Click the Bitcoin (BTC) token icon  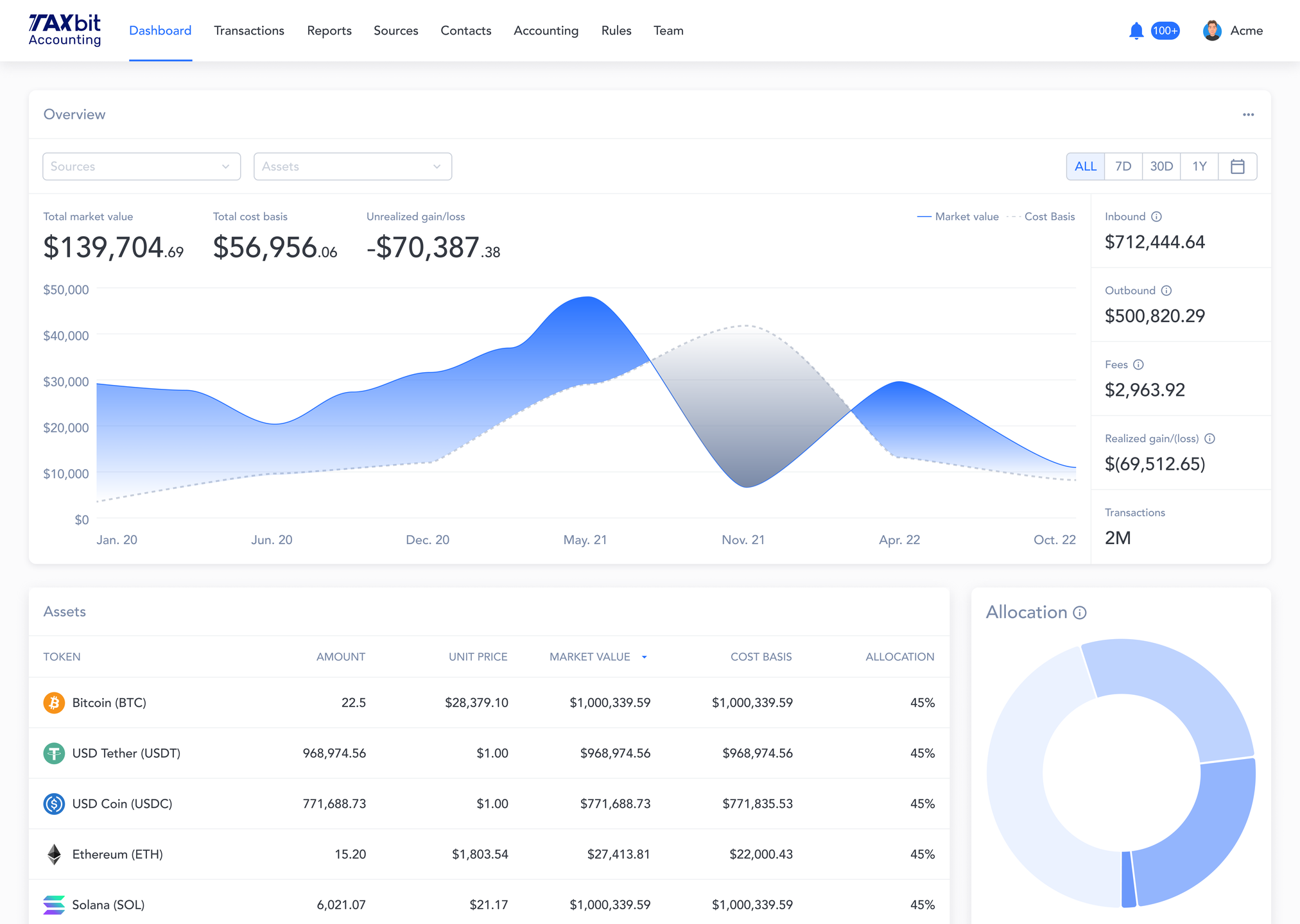click(54, 703)
